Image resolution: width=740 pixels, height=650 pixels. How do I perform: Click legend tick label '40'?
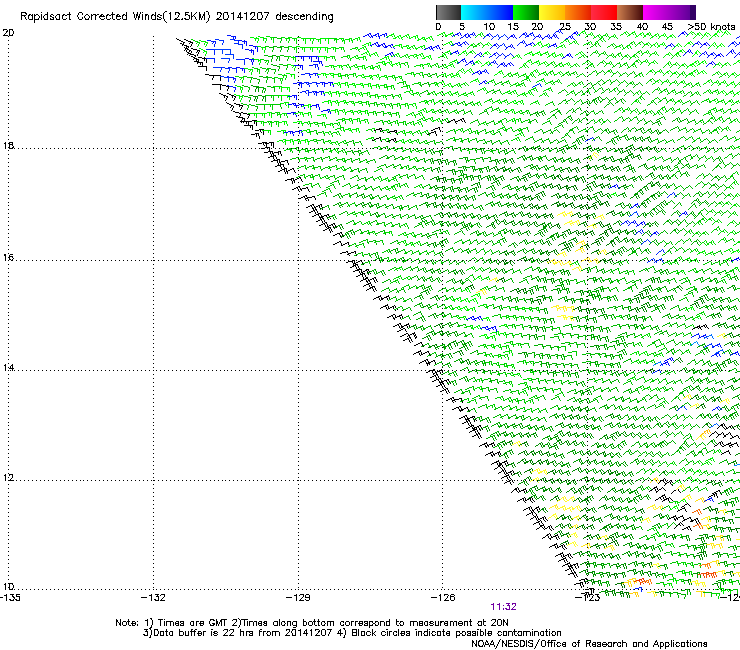click(x=642, y=27)
